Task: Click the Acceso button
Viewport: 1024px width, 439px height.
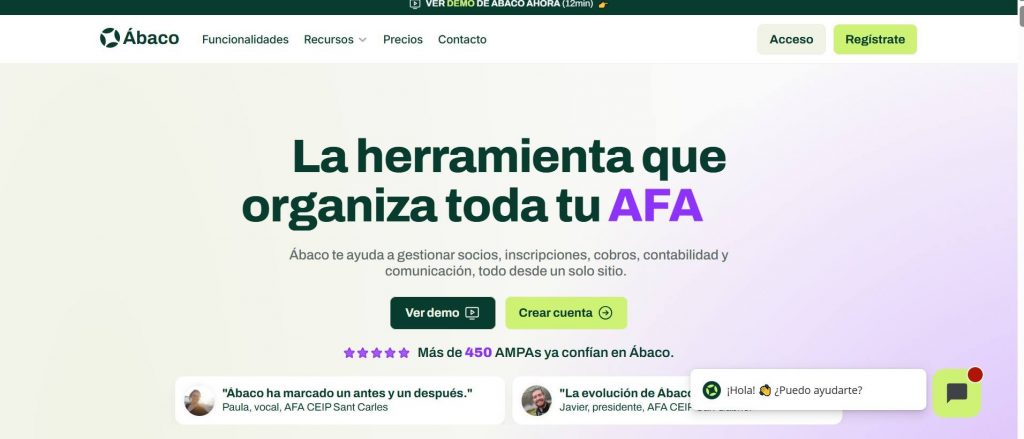Action: [x=791, y=39]
